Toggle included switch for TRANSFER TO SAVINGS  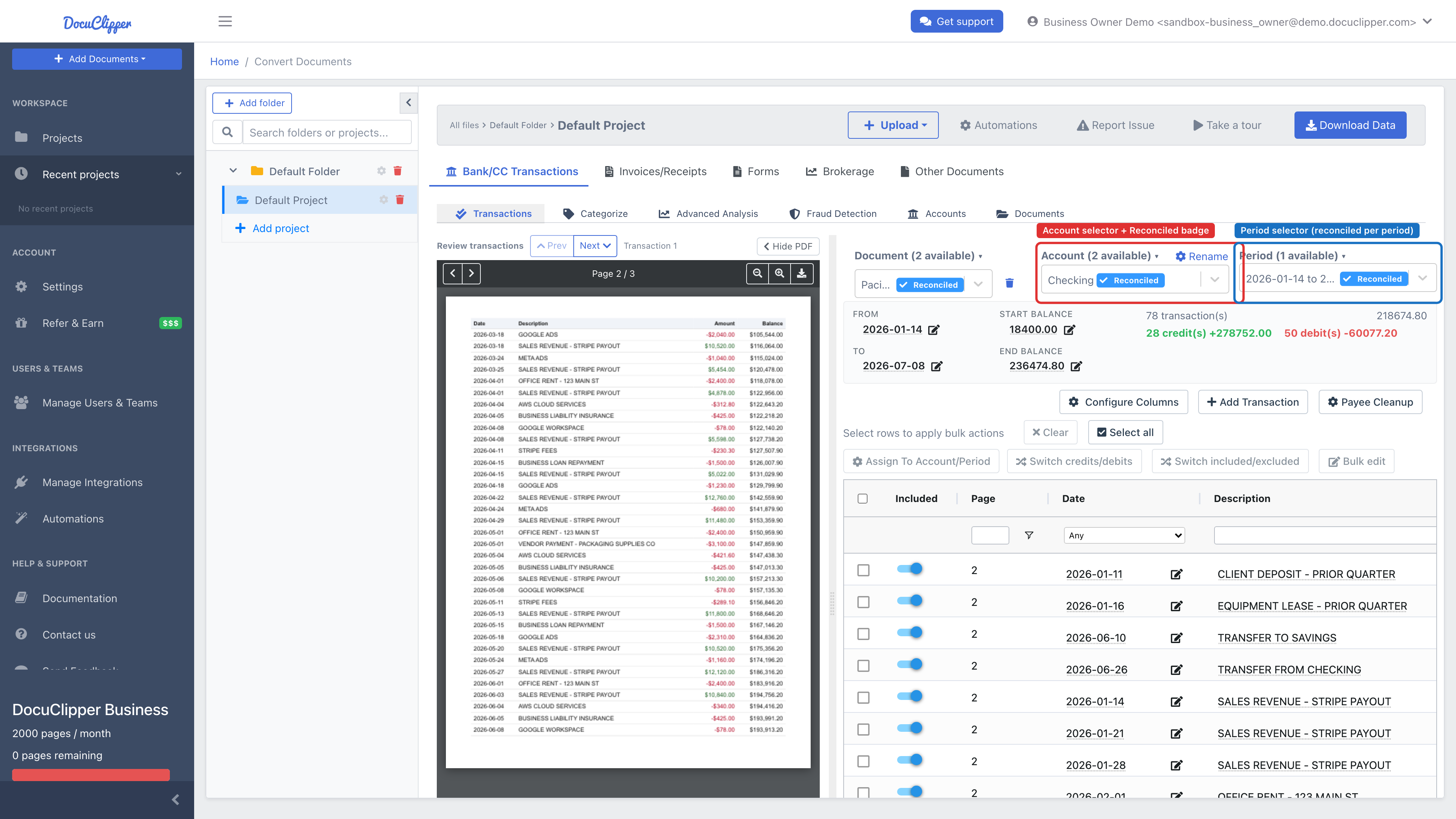pos(910,632)
